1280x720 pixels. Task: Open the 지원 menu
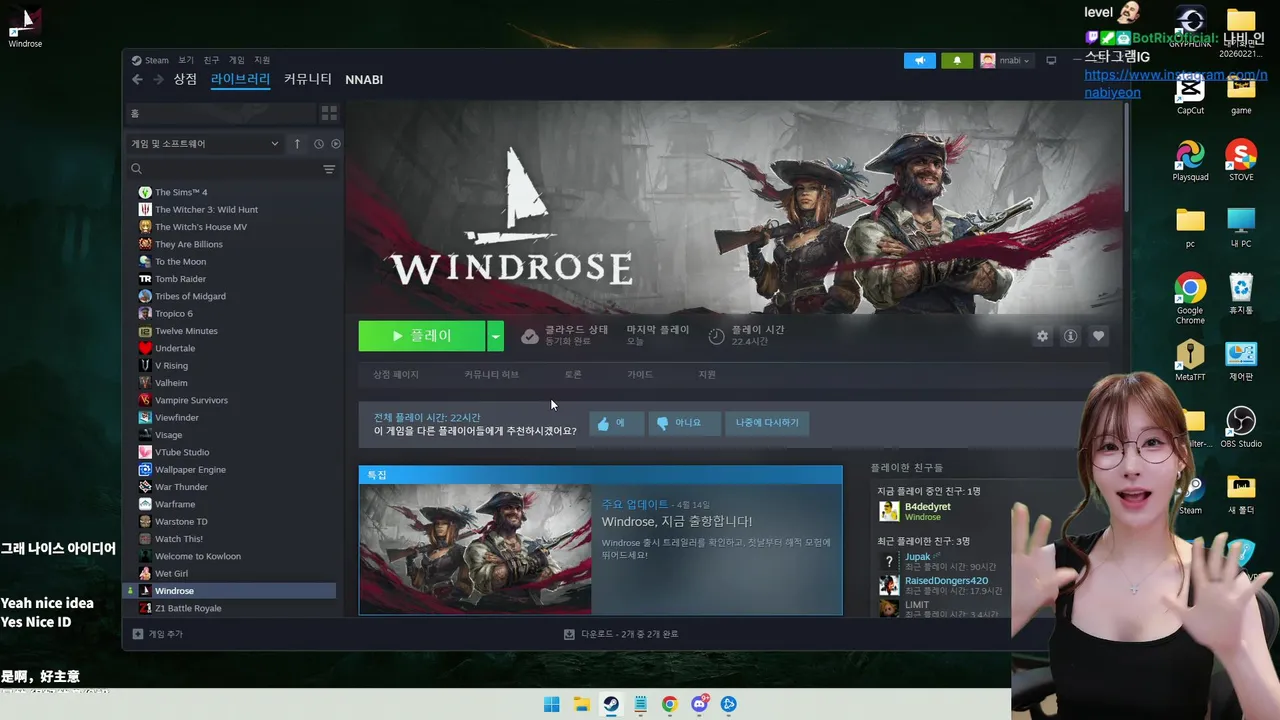[x=262, y=60]
